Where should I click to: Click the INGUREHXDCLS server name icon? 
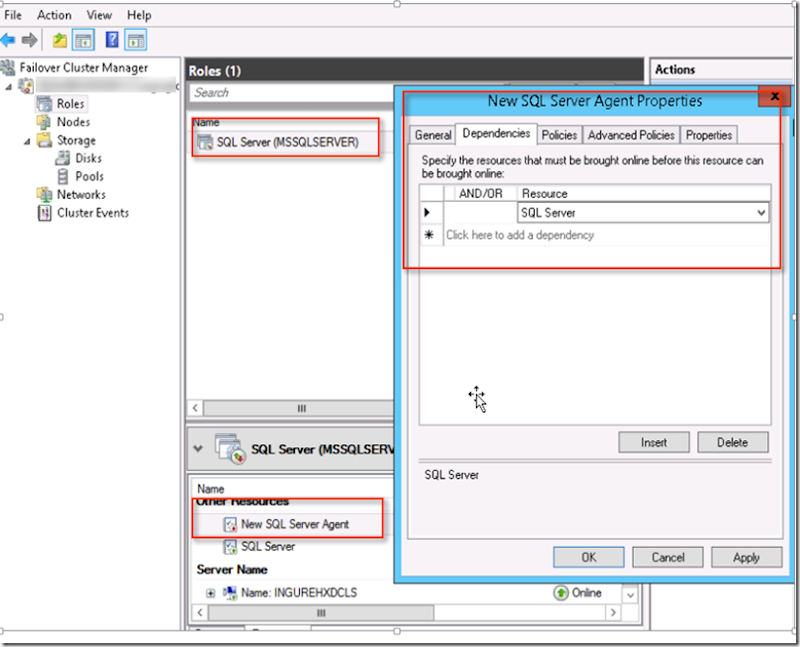pyautogui.click(x=230, y=593)
